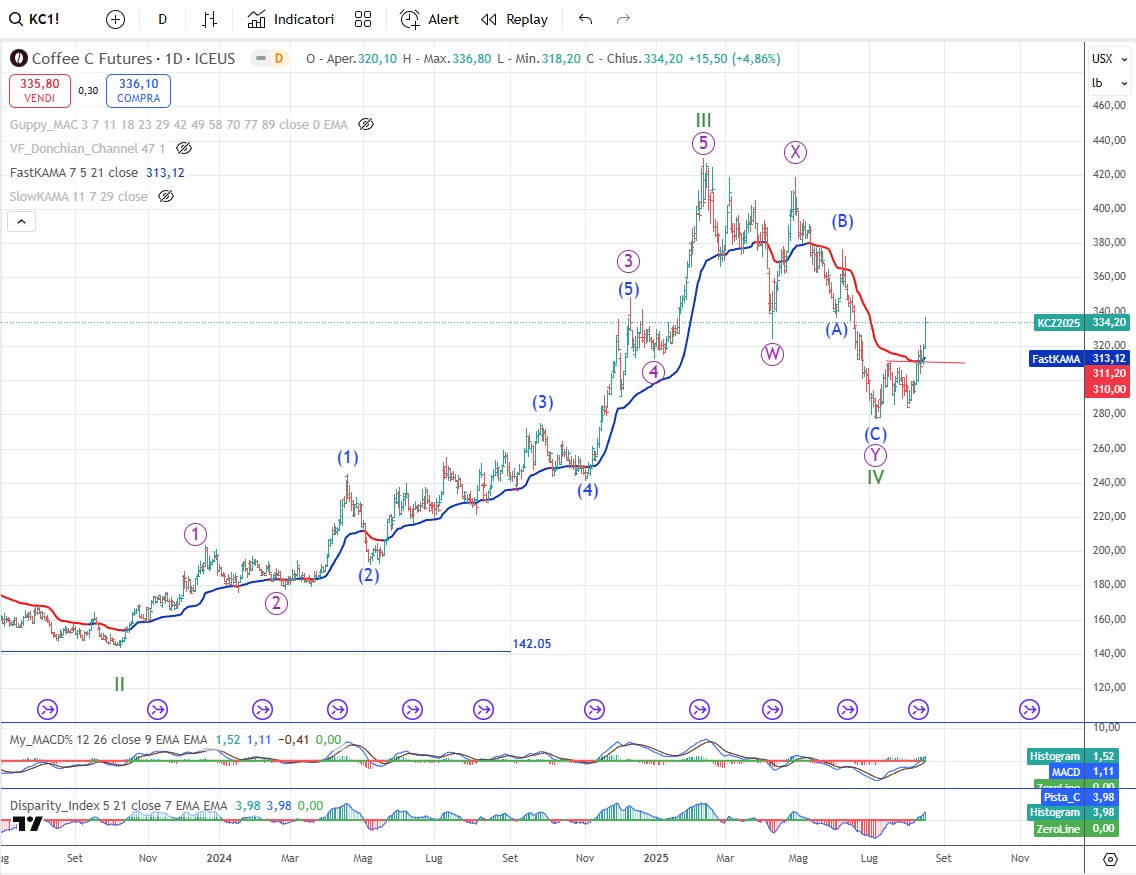Toggle visibility of VF_Donchian_Channel indicator
This screenshot has width=1136, height=875.
(x=184, y=148)
